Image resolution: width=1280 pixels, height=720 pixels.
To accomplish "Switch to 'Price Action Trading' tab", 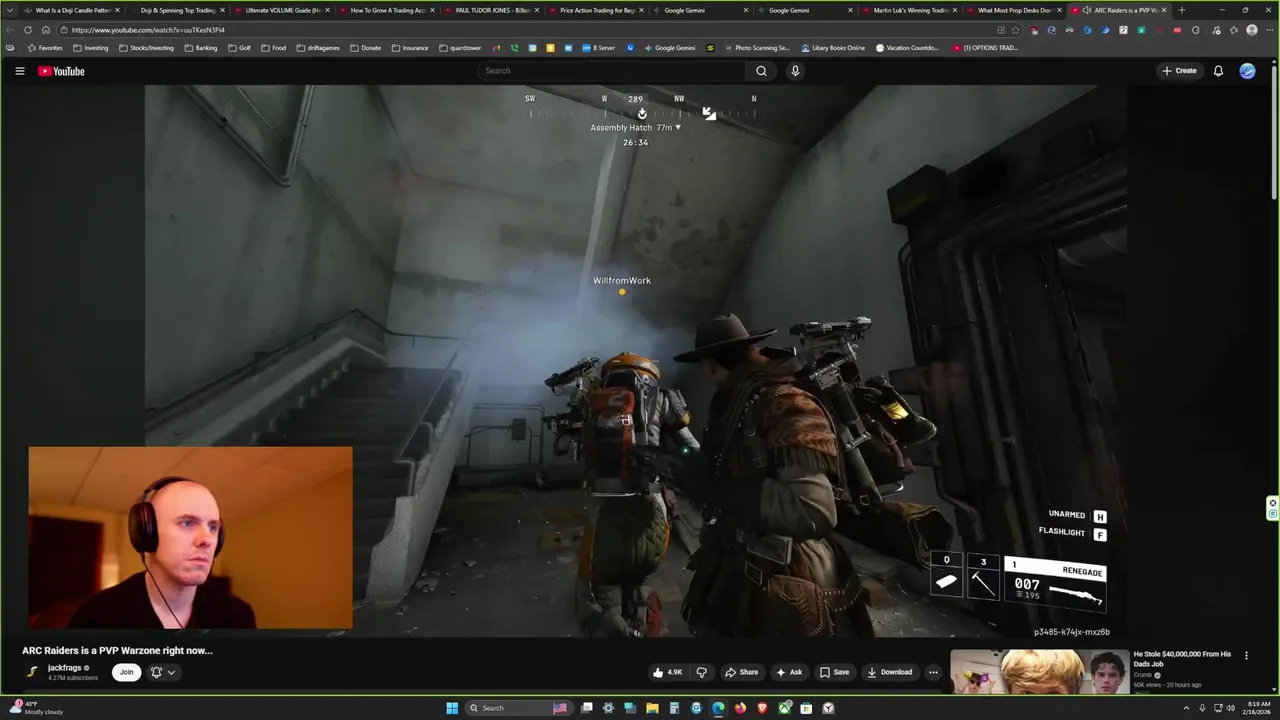I will pyautogui.click(x=598, y=10).
